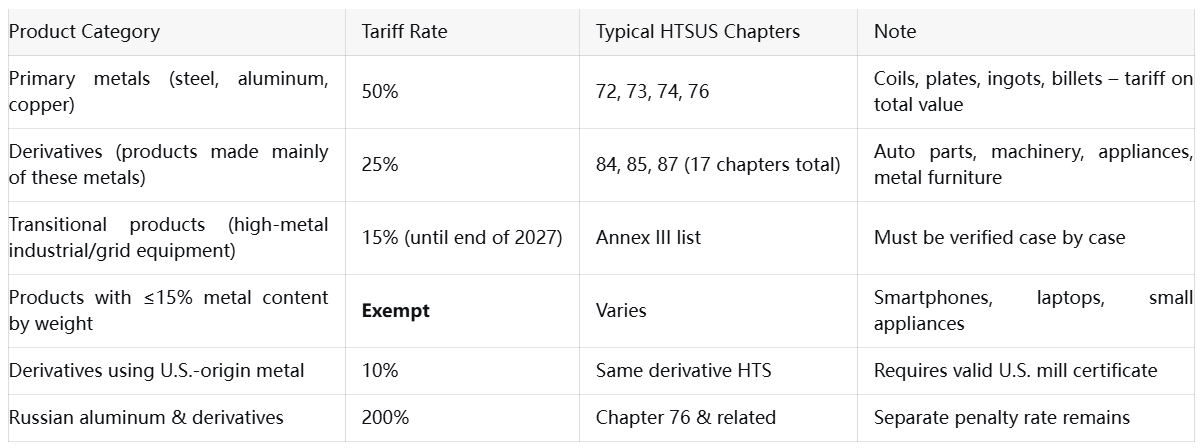Viewport: 1201px width, 448px height.
Task: Click the Product Category column header
Action: (x=84, y=32)
